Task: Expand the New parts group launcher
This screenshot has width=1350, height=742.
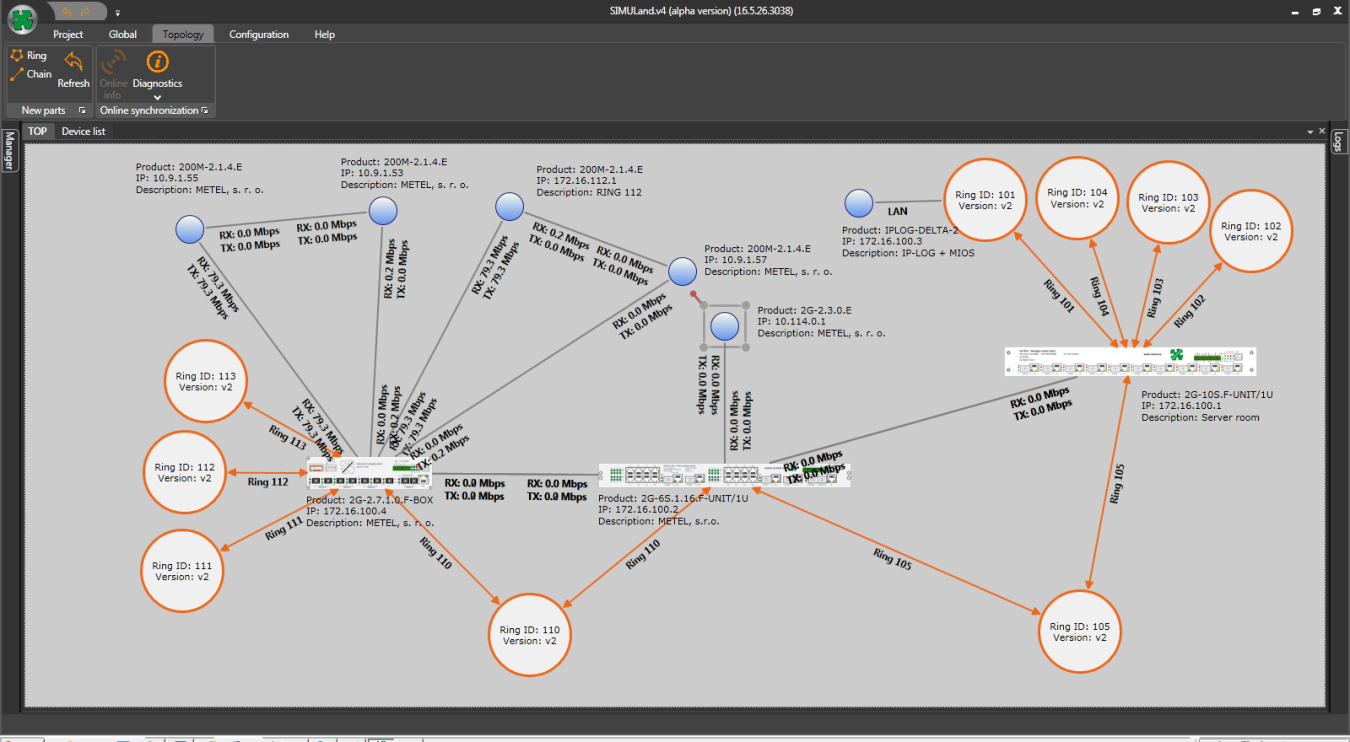Action: 82,111
